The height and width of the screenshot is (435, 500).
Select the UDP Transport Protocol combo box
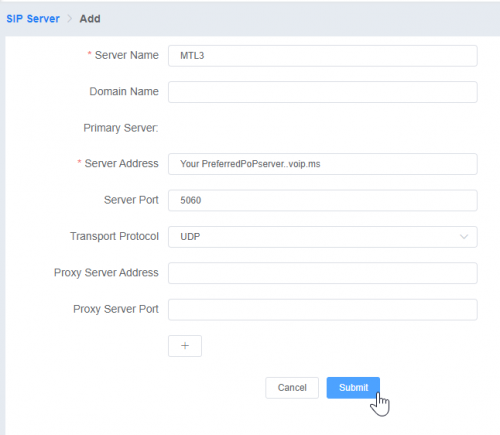pos(323,237)
